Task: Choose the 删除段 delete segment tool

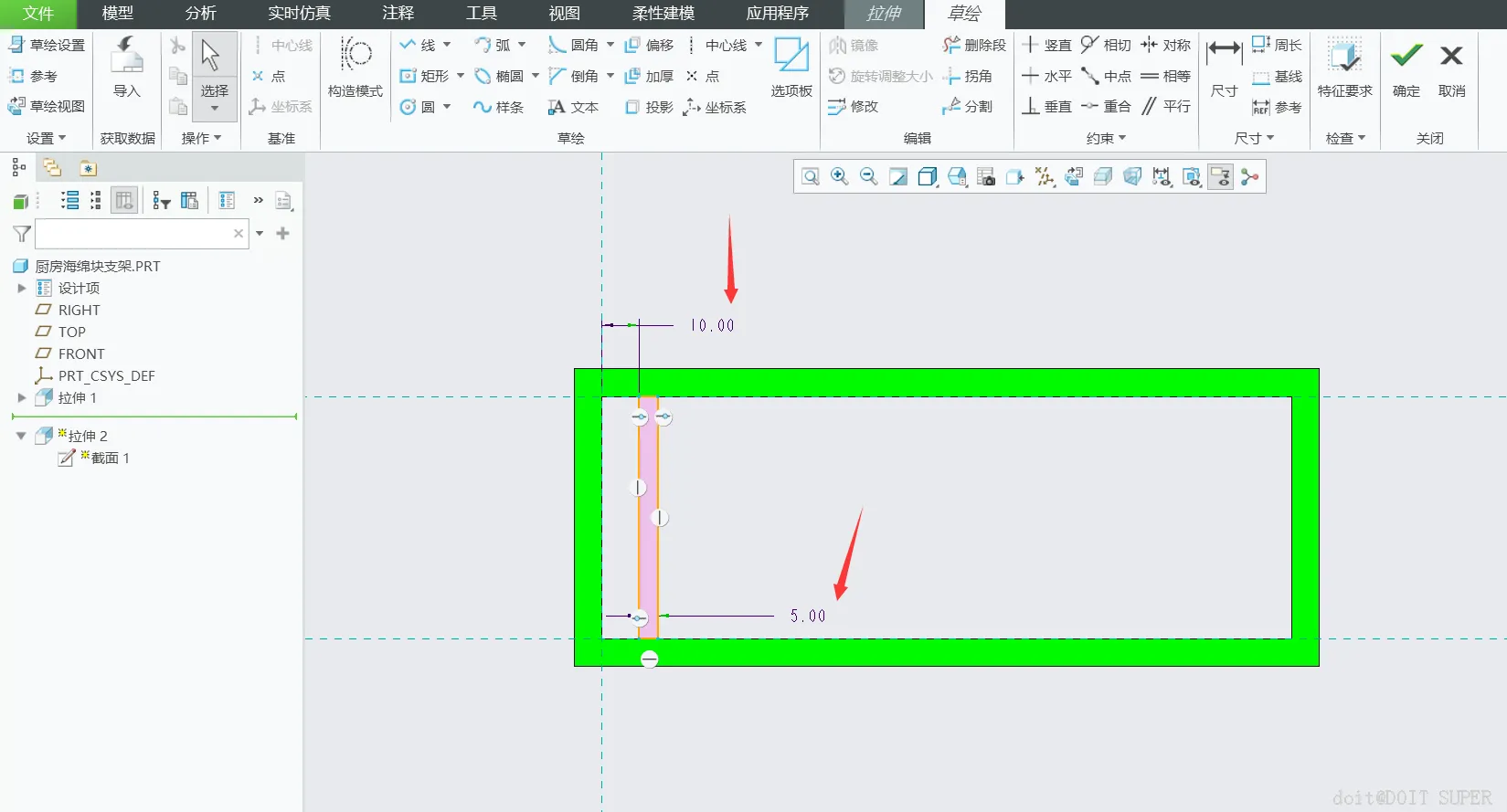Action: pos(974,45)
